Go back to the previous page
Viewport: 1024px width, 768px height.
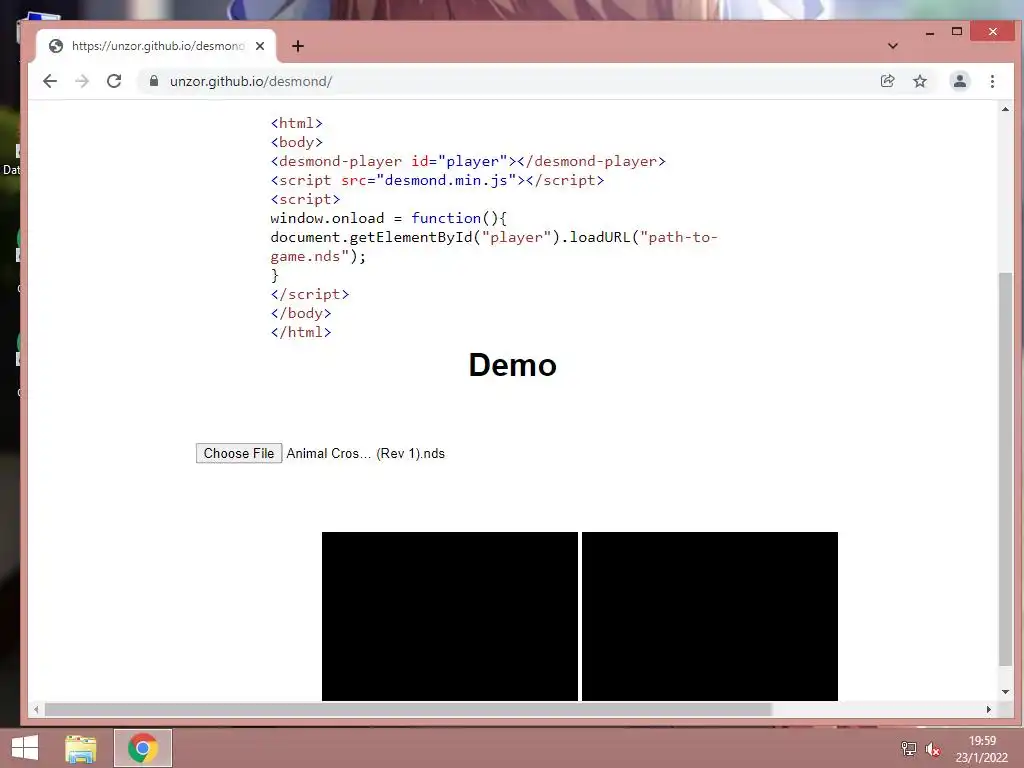[x=50, y=81]
